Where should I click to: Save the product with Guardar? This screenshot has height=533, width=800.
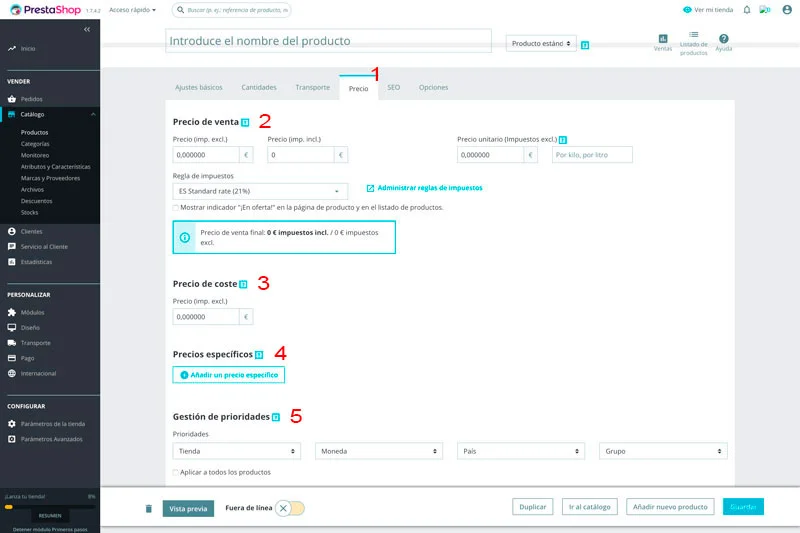(x=743, y=507)
